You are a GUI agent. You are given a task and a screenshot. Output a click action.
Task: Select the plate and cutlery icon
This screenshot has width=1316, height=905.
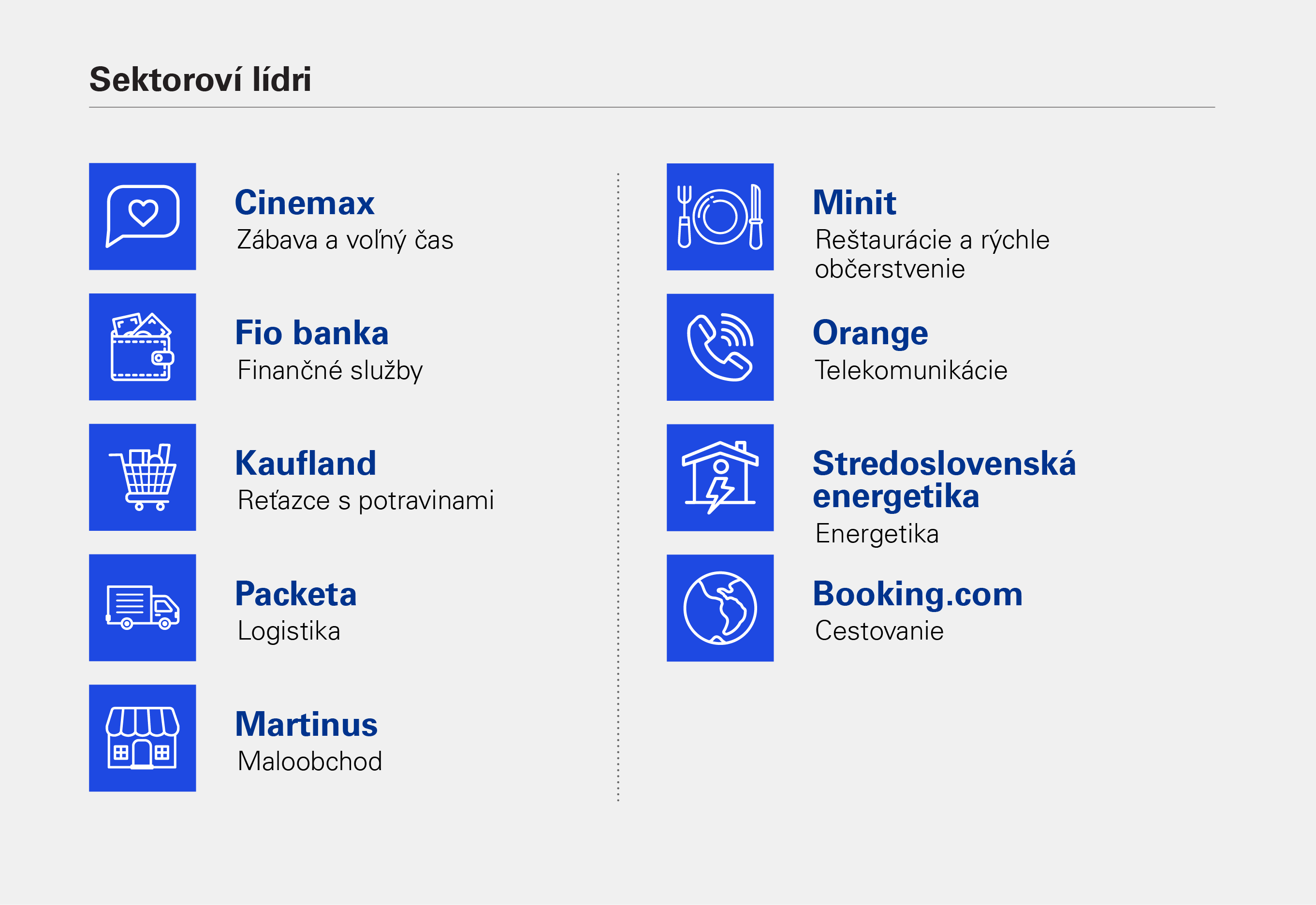click(720, 217)
